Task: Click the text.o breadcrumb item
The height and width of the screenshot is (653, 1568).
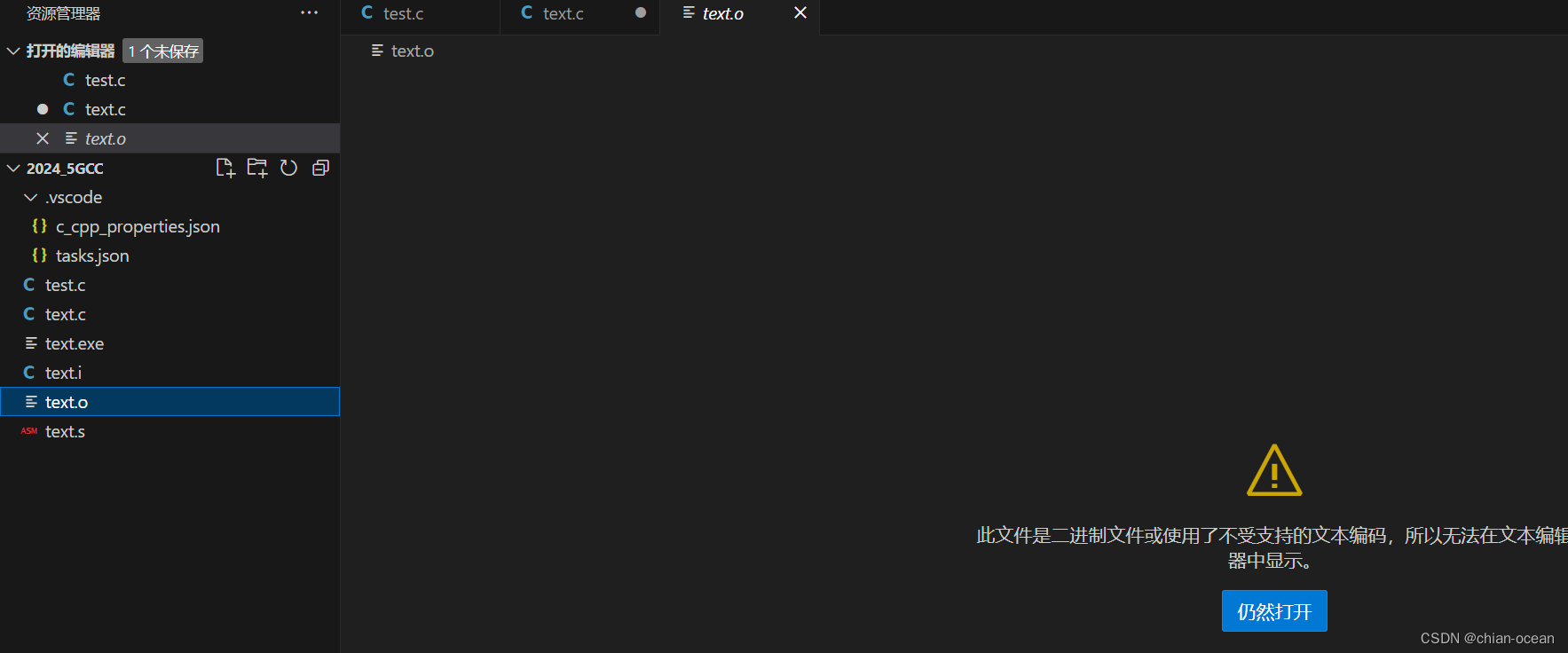Action: coord(412,51)
